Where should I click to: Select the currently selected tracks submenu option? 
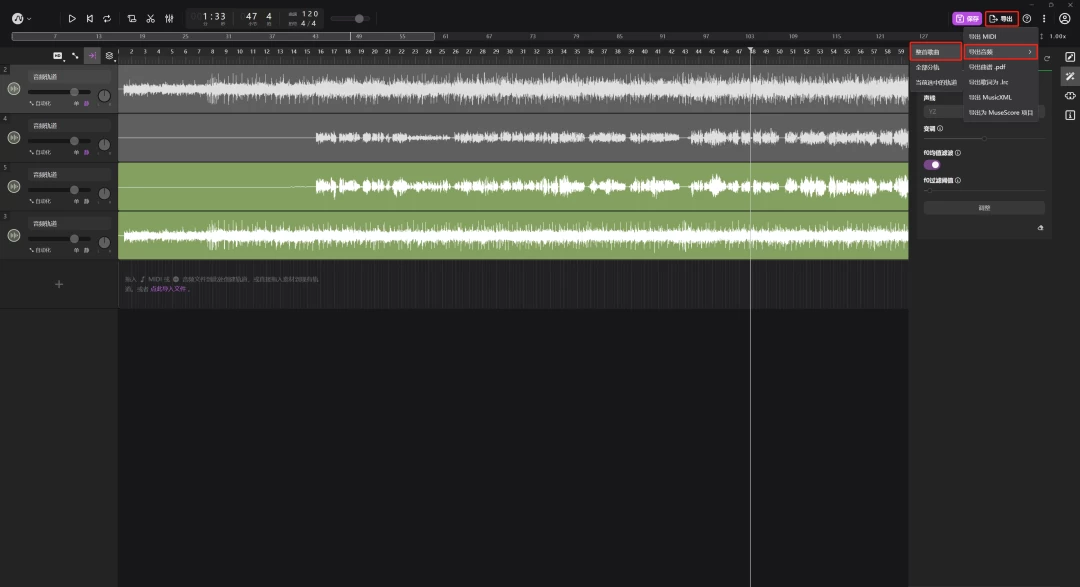[936, 82]
